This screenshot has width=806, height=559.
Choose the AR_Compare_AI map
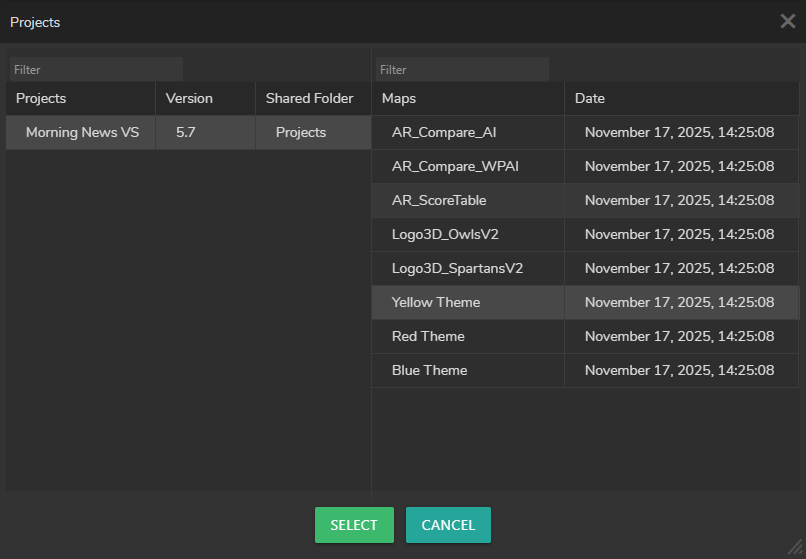coord(444,132)
